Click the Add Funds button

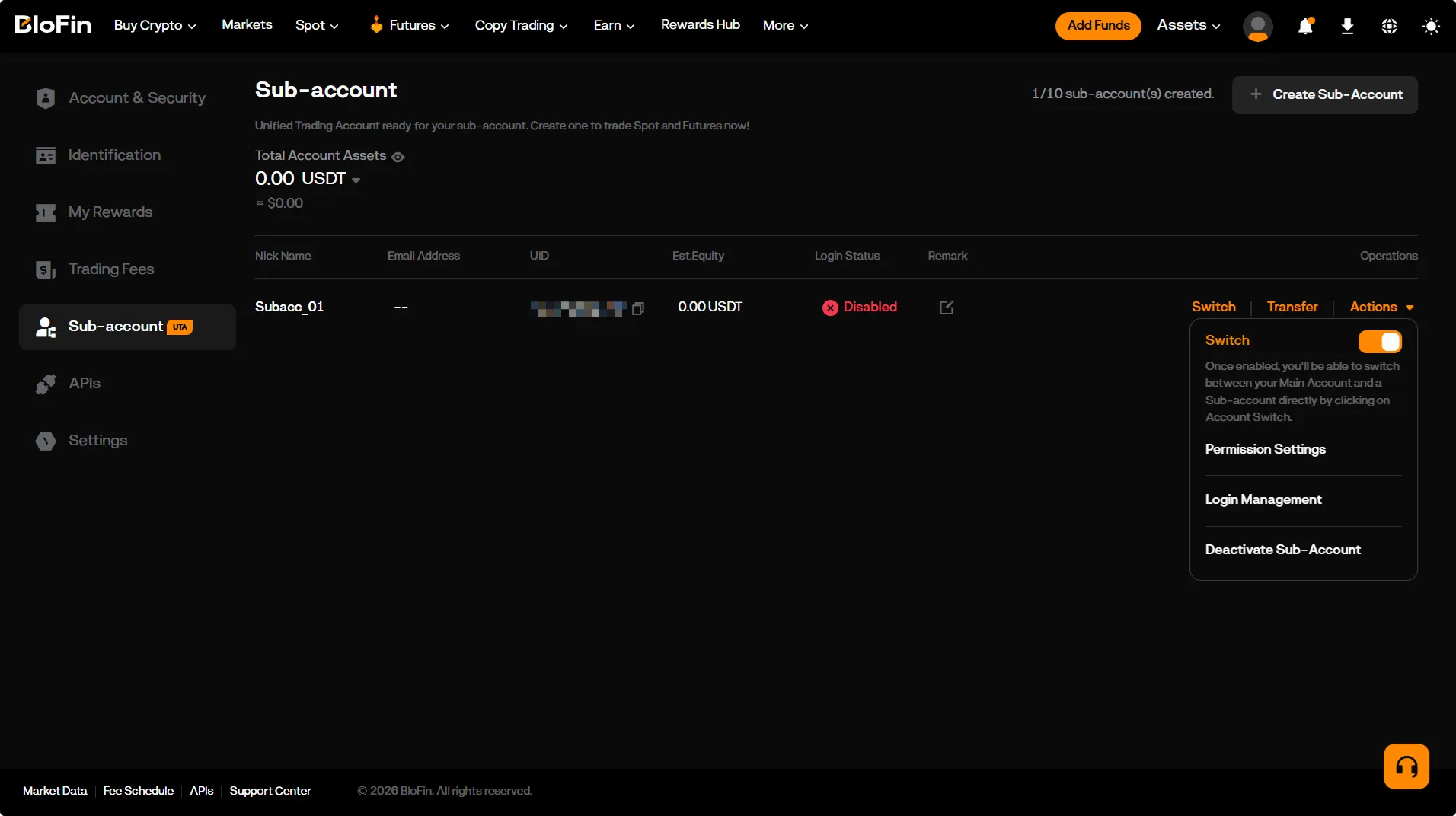click(1098, 25)
